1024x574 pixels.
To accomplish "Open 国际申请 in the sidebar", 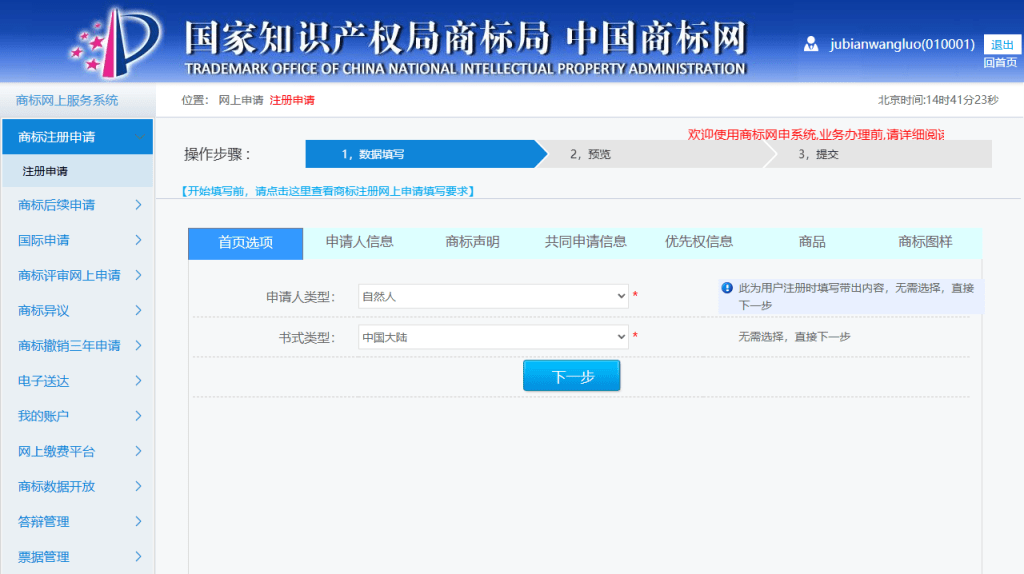I will point(44,240).
